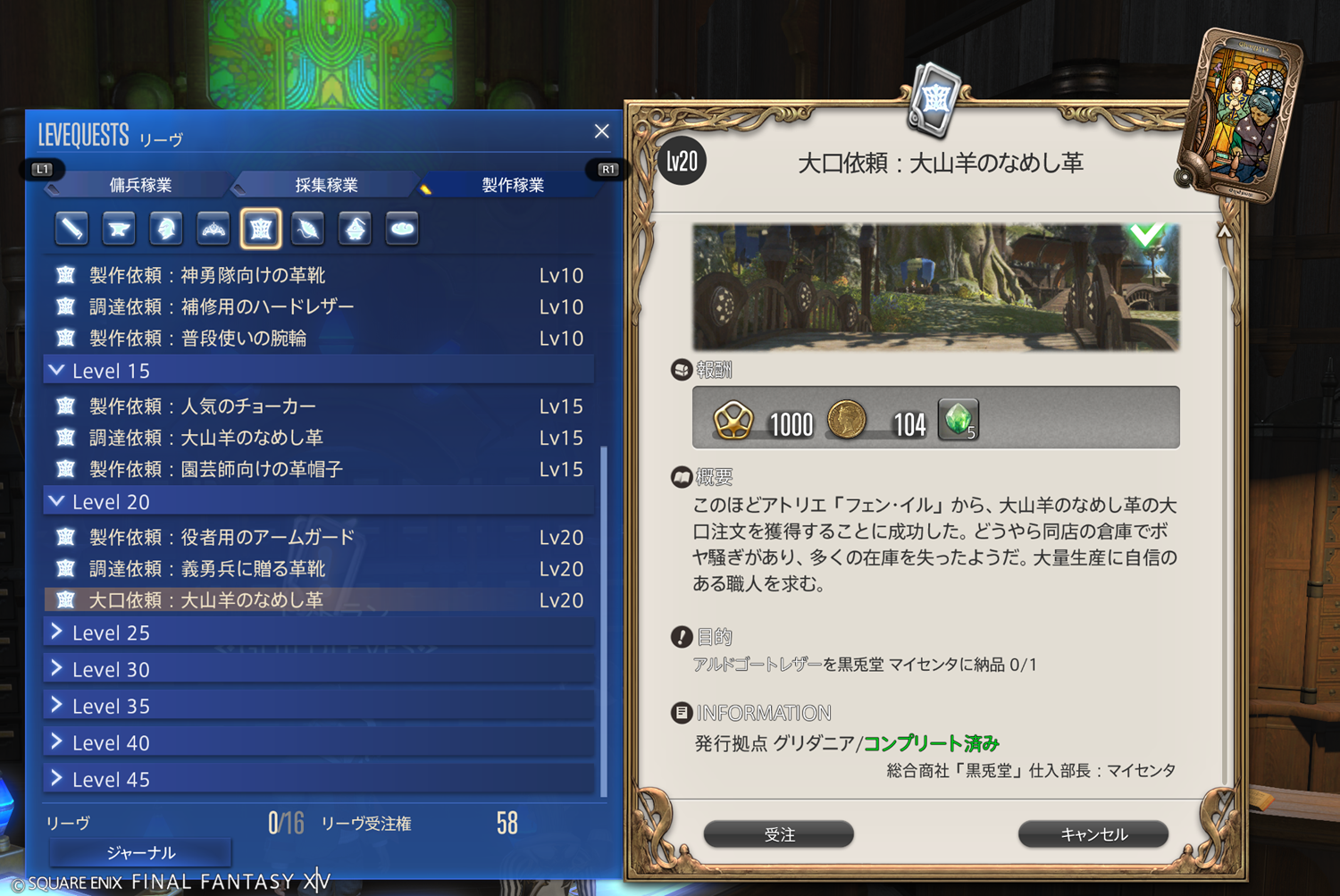The width and height of the screenshot is (1340, 896).
Task: Open the ジャーナル journal button
Action: pyautogui.click(x=140, y=852)
